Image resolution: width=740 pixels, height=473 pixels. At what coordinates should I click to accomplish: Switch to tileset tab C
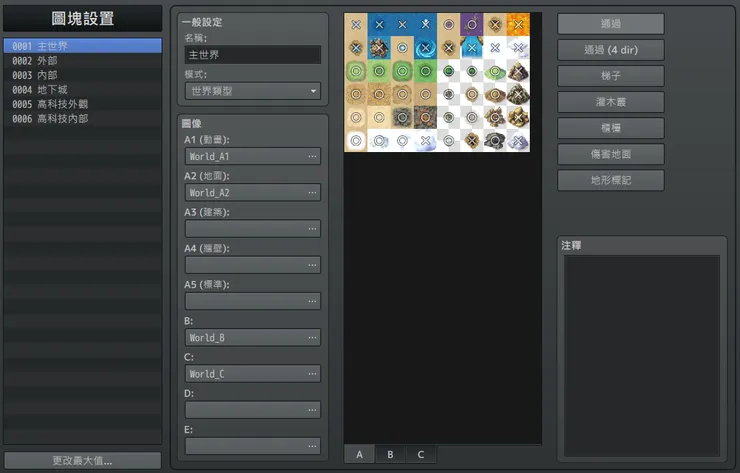coord(420,454)
